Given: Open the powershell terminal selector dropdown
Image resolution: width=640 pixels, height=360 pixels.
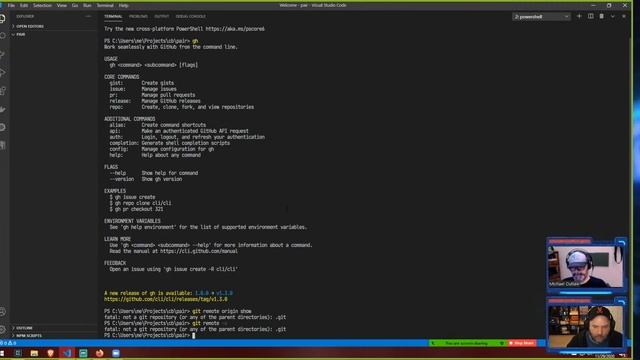Looking at the screenshot, I should pyautogui.click(x=541, y=17).
